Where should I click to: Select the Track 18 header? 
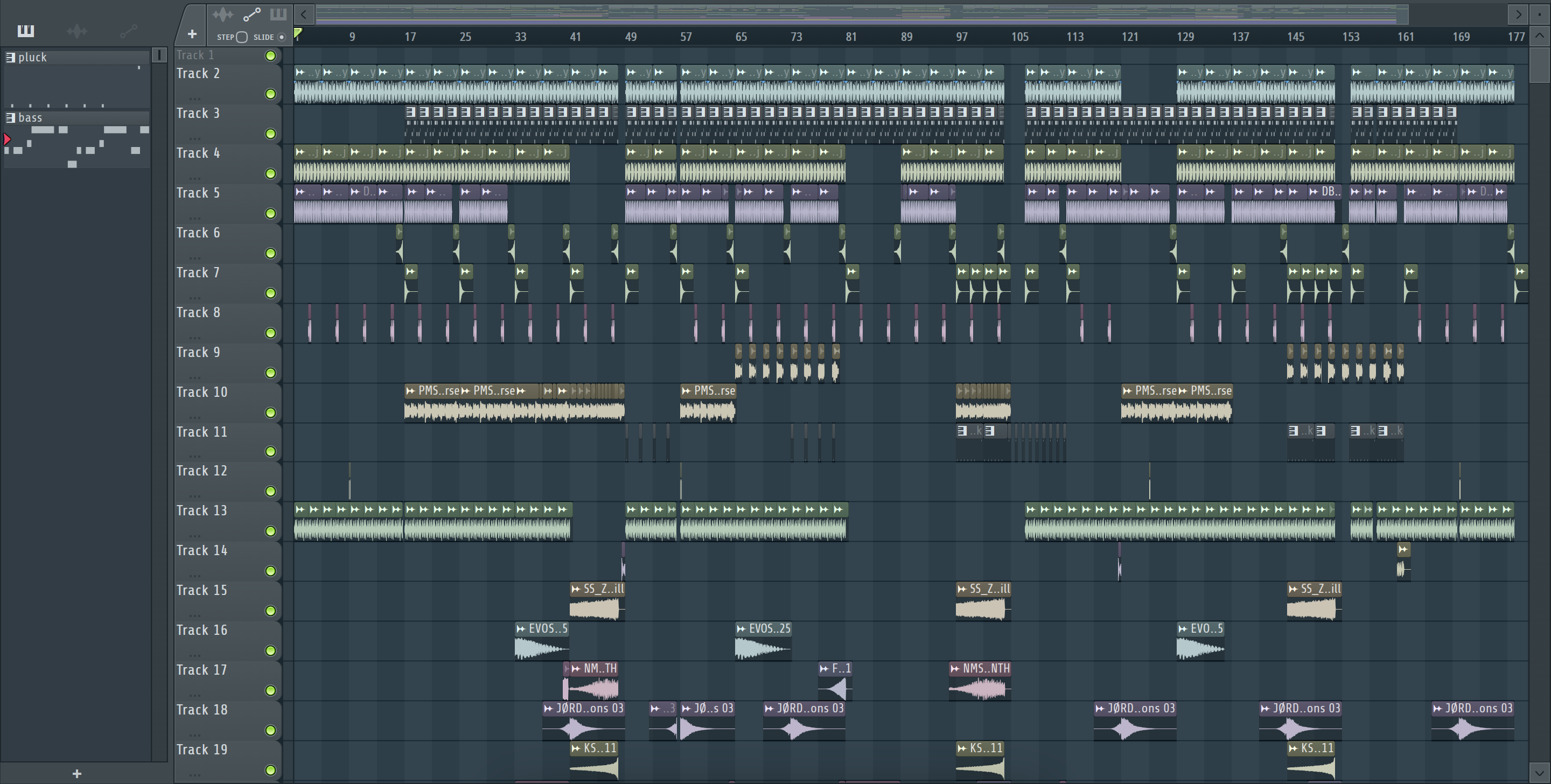click(x=228, y=720)
